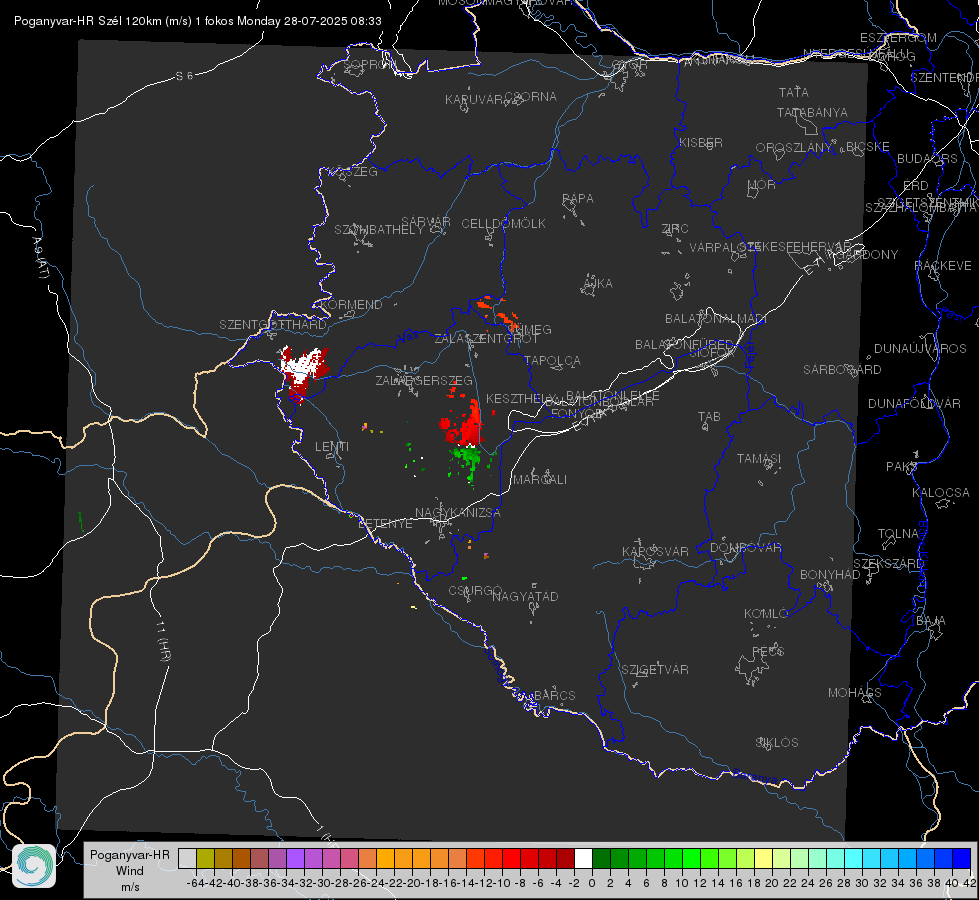979x900 pixels.
Task: Select the MÓR town label
Action: click(762, 185)
